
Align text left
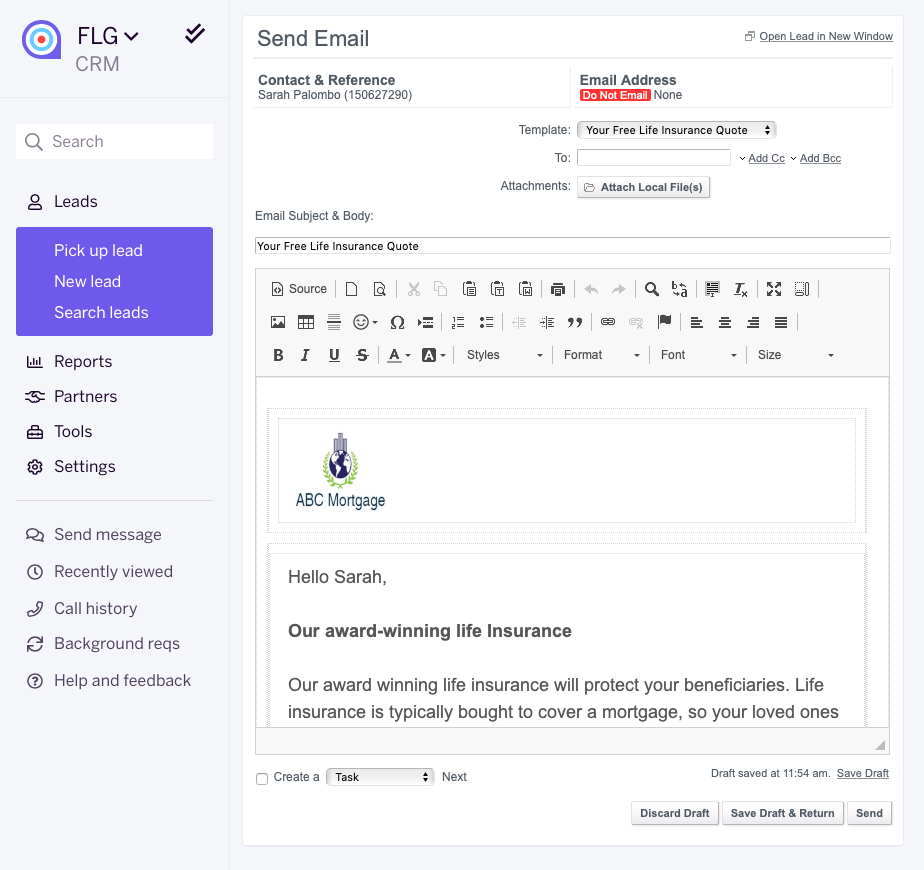coord(697,322)
